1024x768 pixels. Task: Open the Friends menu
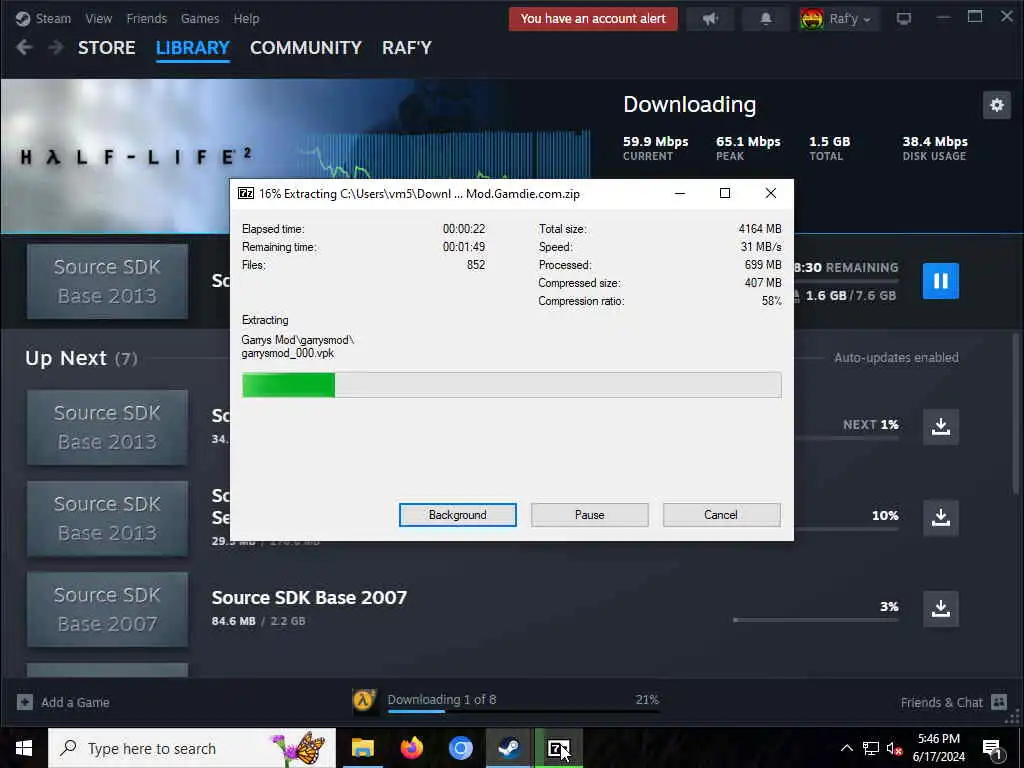pyautogui.click(x=146, y=18)
